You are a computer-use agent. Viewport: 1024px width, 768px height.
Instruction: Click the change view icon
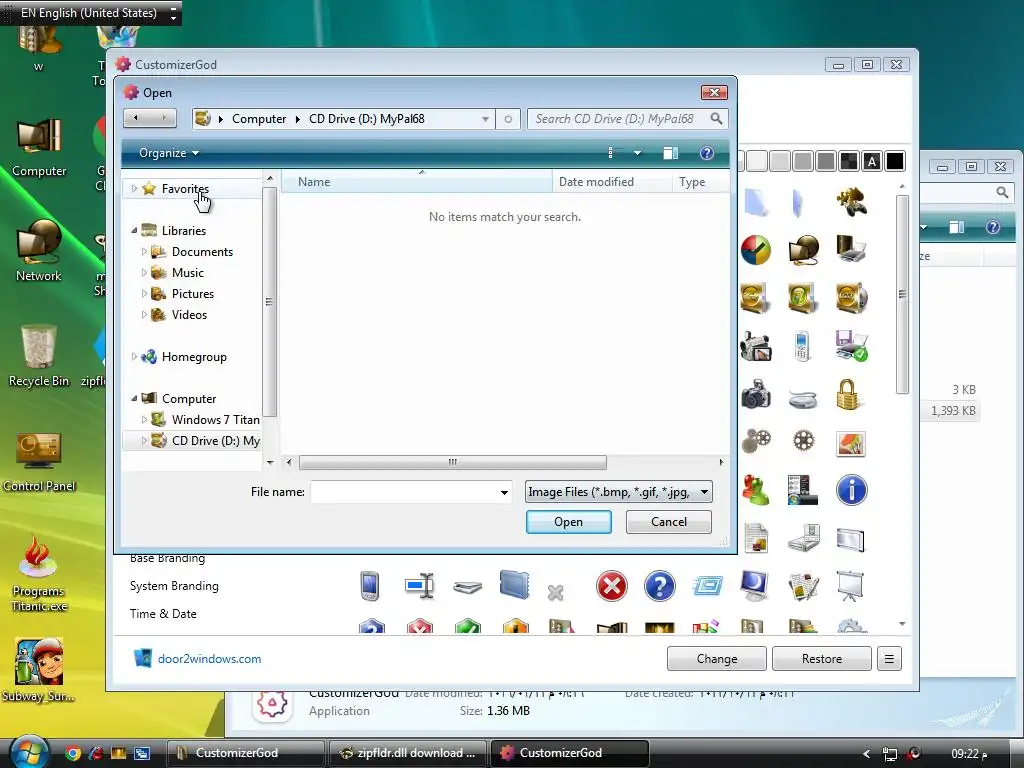(612, 153)
